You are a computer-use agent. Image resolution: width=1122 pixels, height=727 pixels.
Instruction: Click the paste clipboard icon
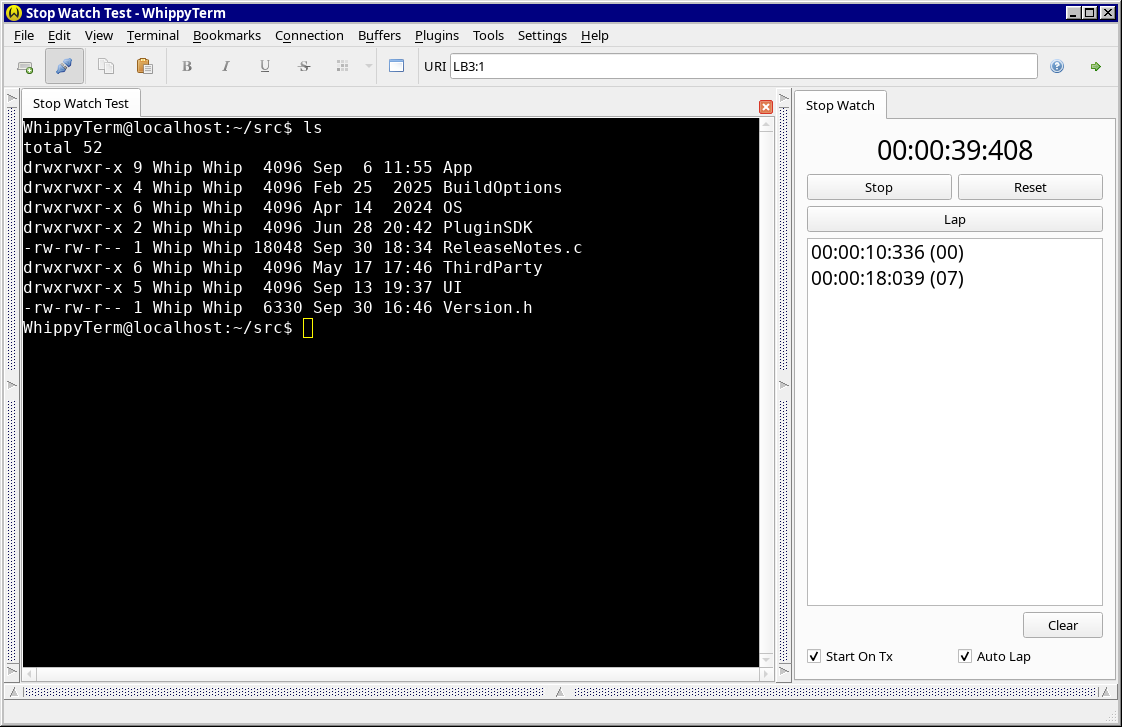[x=144, y=67]
